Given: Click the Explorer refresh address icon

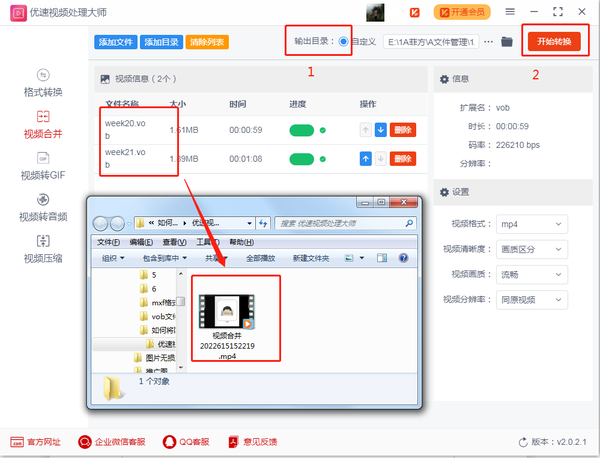Looking at the screenshot, I should point(263,223).
